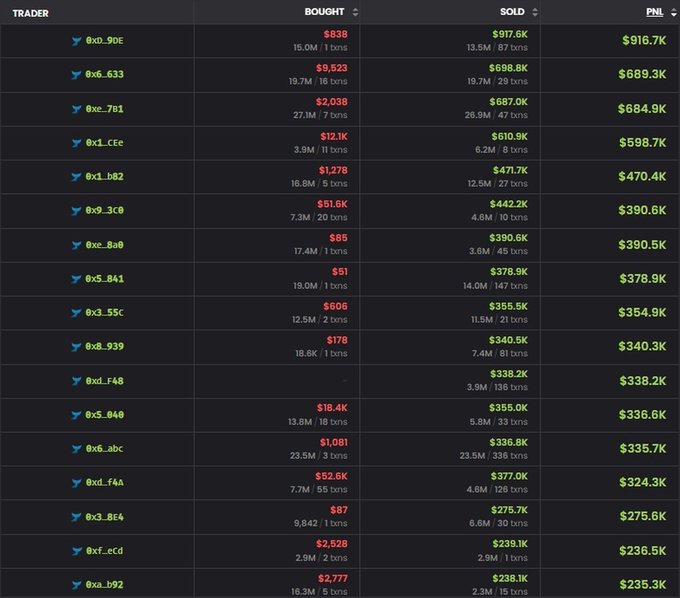Click the $610.9K sold amount
Screen dimensions: 680x598
510,137
